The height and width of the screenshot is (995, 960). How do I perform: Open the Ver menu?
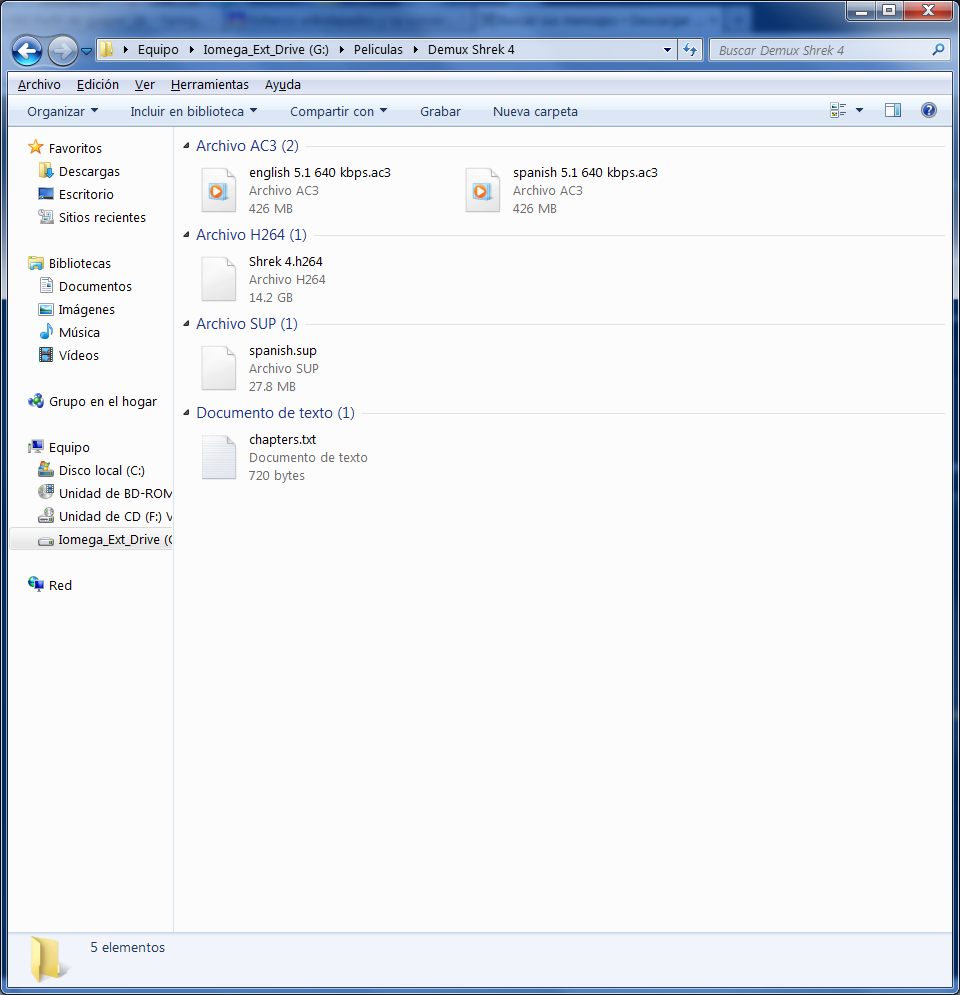point(145,84)
